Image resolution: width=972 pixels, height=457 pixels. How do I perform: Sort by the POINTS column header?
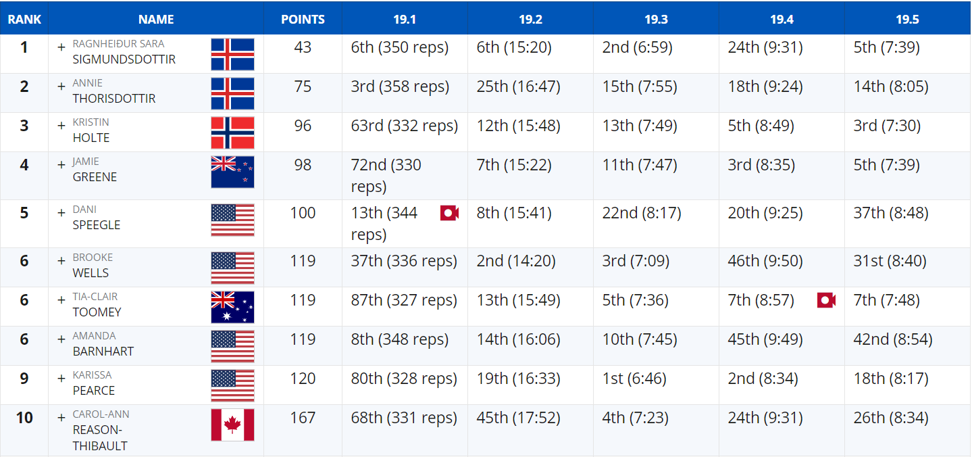[x=303, y=19]
